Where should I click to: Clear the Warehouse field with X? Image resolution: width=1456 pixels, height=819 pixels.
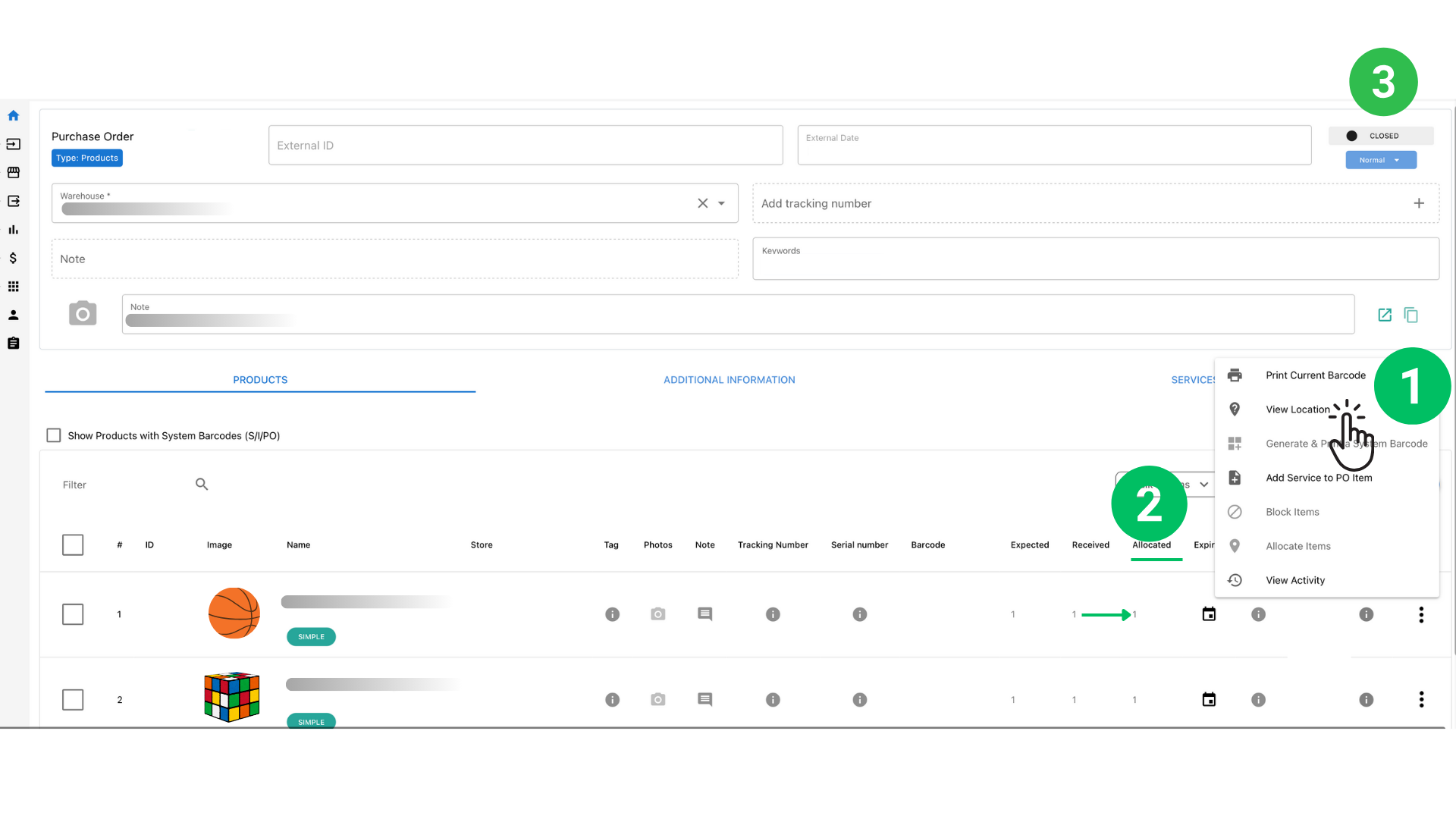coord(702,203)
